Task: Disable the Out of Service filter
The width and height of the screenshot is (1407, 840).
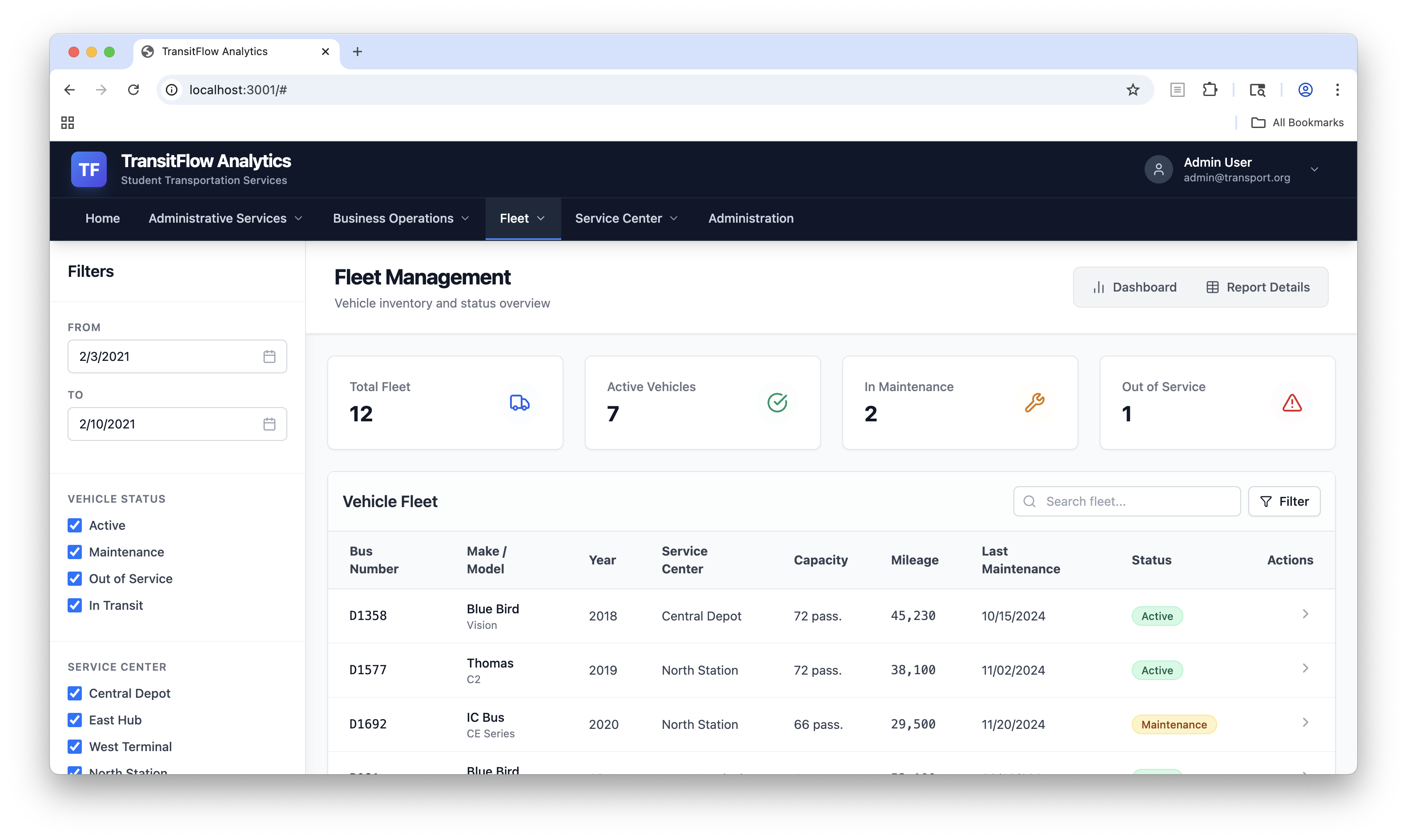Action: click(x=75, y=578)
